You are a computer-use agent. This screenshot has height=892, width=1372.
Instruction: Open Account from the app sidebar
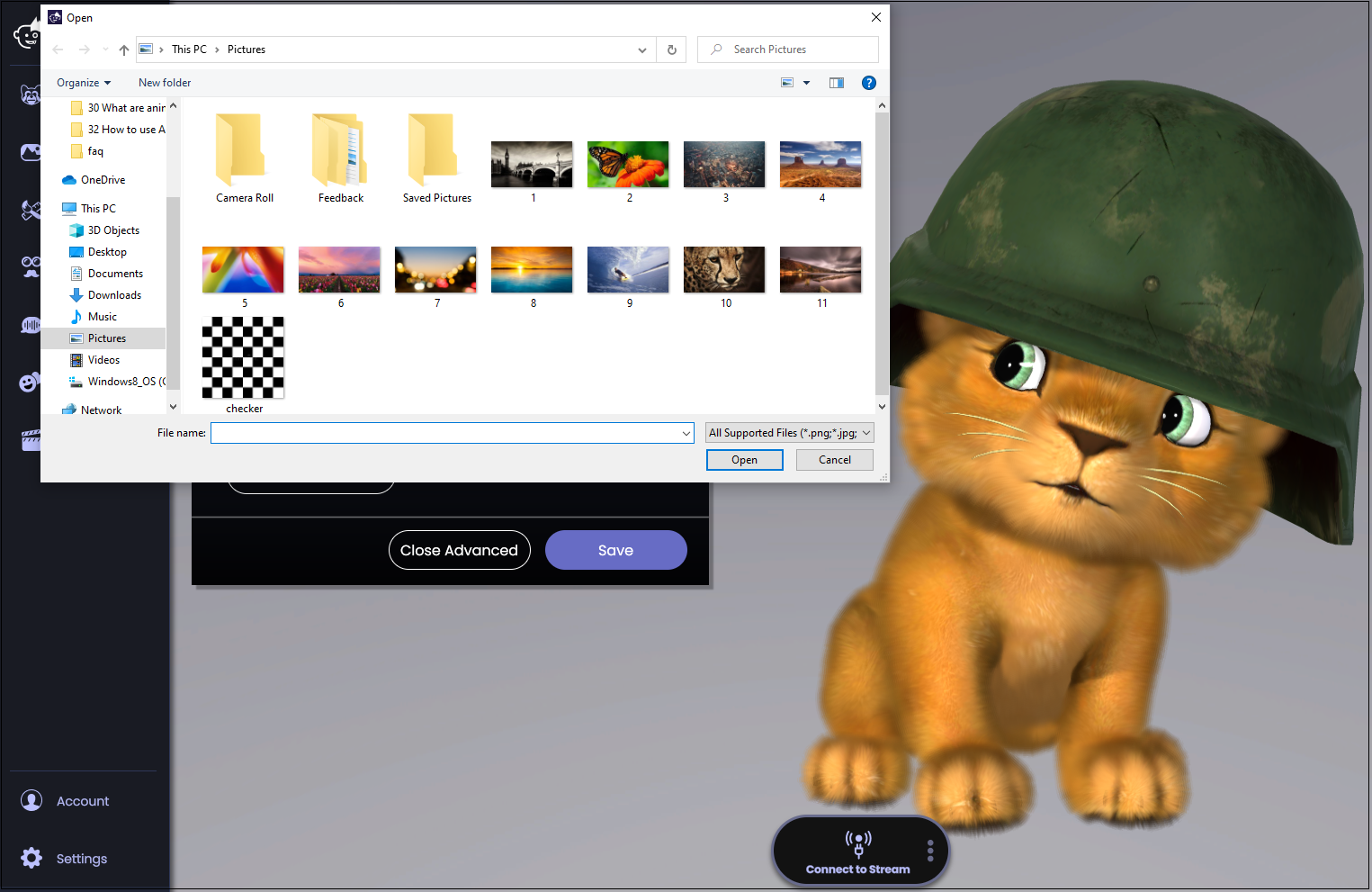[x=65, y=800]
